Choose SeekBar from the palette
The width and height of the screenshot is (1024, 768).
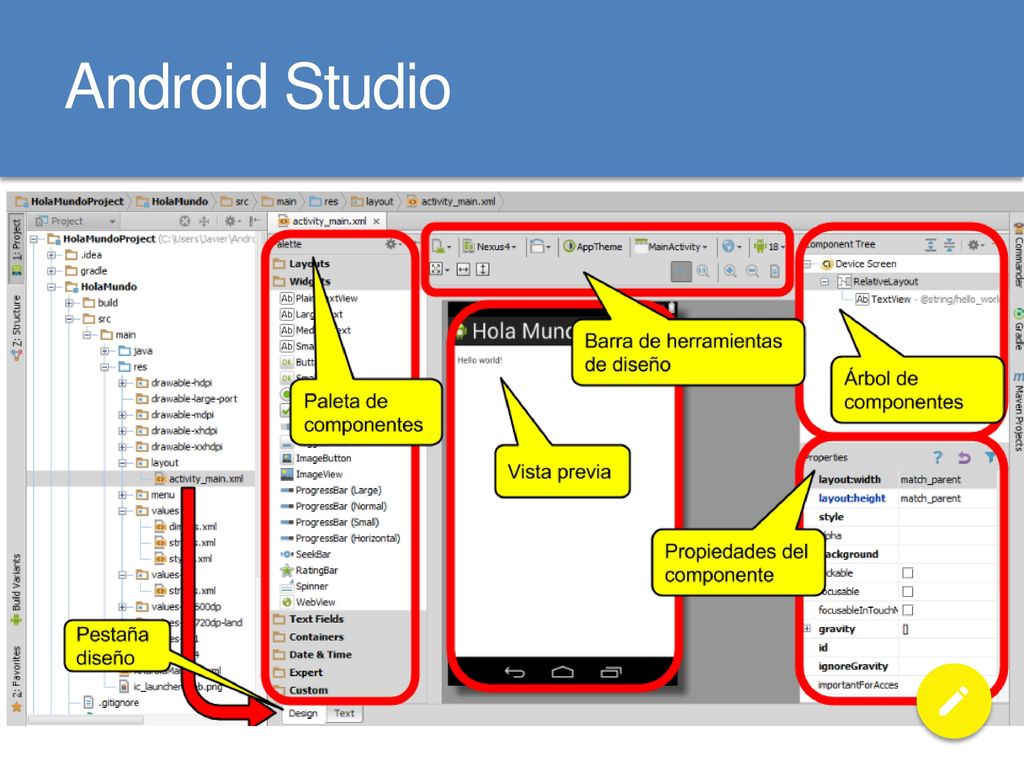point(306,554)
